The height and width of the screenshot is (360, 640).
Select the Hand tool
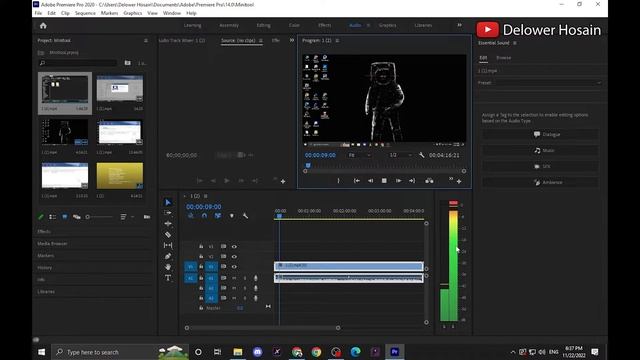[x=168, y=267]
